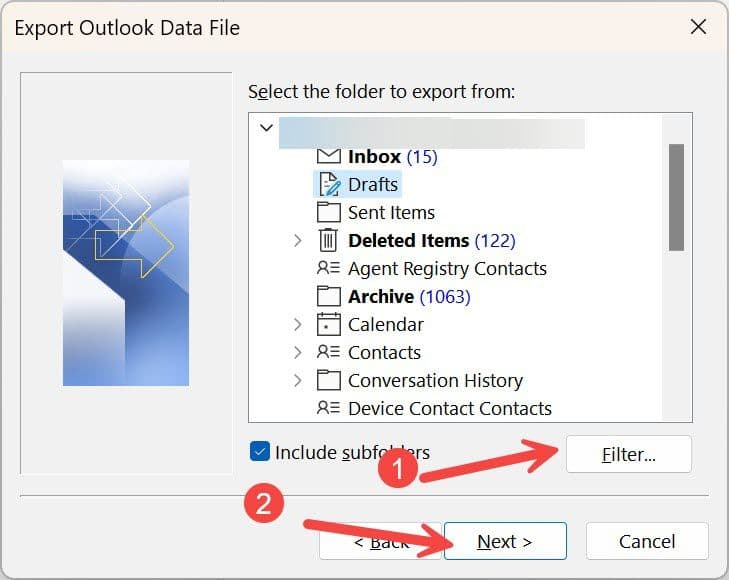Go back with the < Back button
729x580 pixels.
(x=380, y=541)
